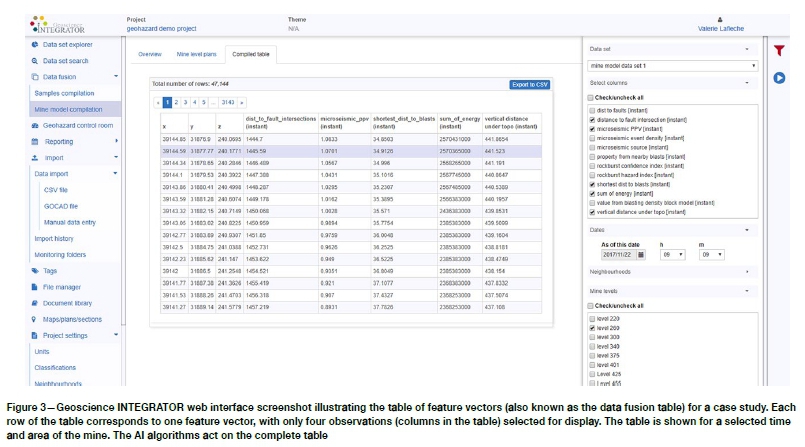The height and width of the screenshot is (447, 805).
Task: Click the red filter funnel icon
Action: [779, 49]
